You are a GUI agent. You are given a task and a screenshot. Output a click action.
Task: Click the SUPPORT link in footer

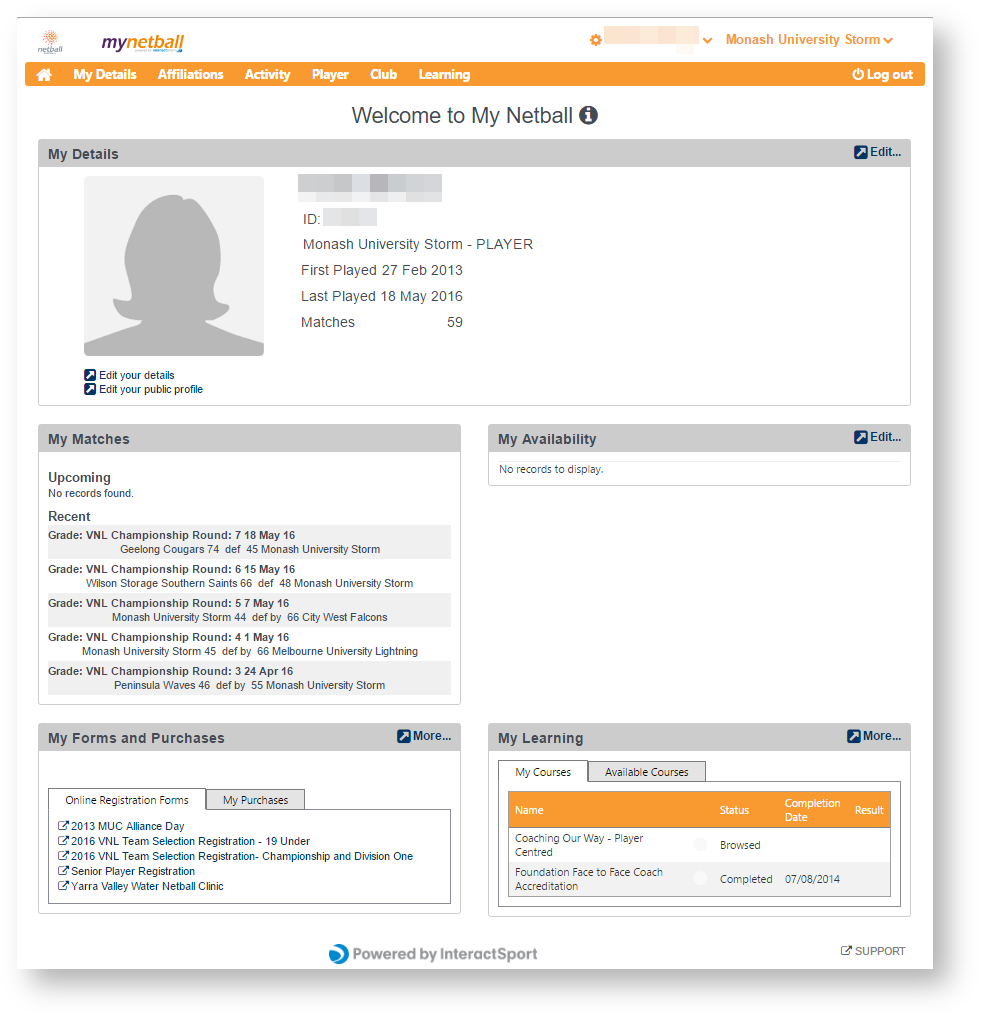(x=880, y=951)
